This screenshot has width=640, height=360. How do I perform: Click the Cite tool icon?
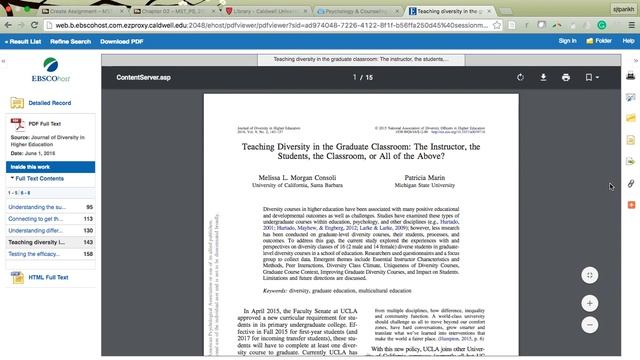pos(631,140)
